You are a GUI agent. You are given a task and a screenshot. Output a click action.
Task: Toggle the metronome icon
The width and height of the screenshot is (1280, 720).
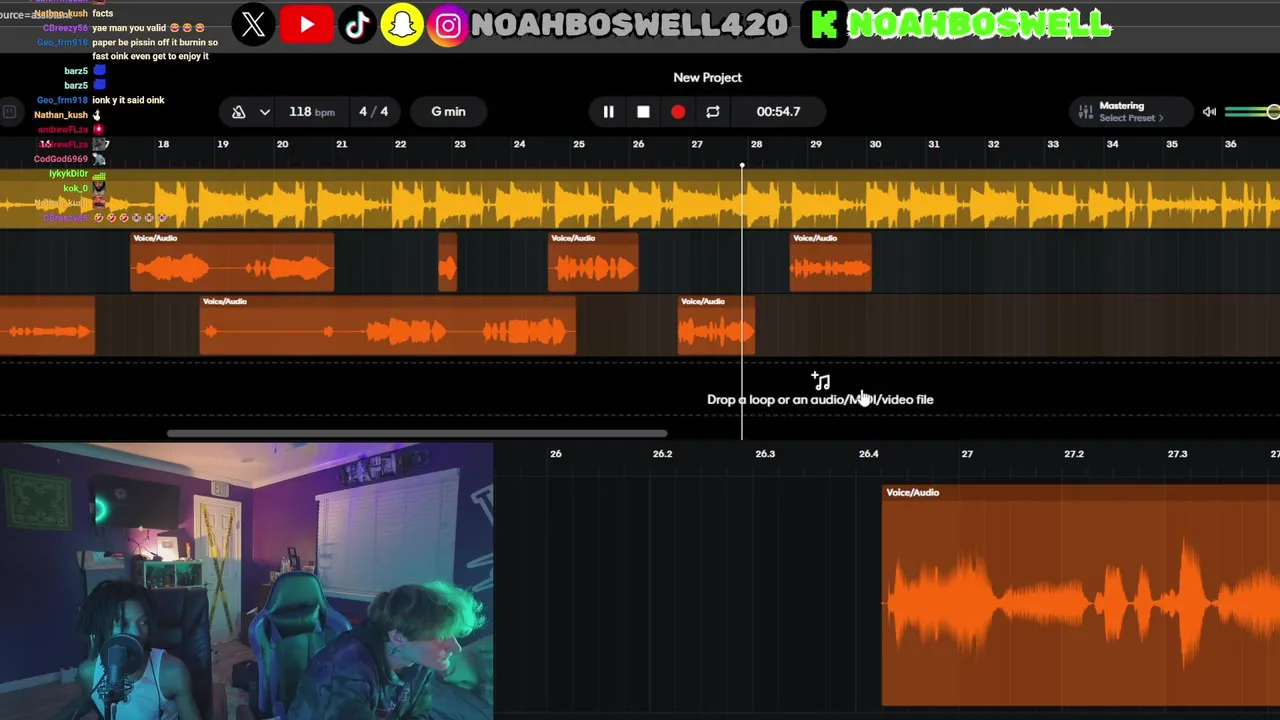point(238,112)
